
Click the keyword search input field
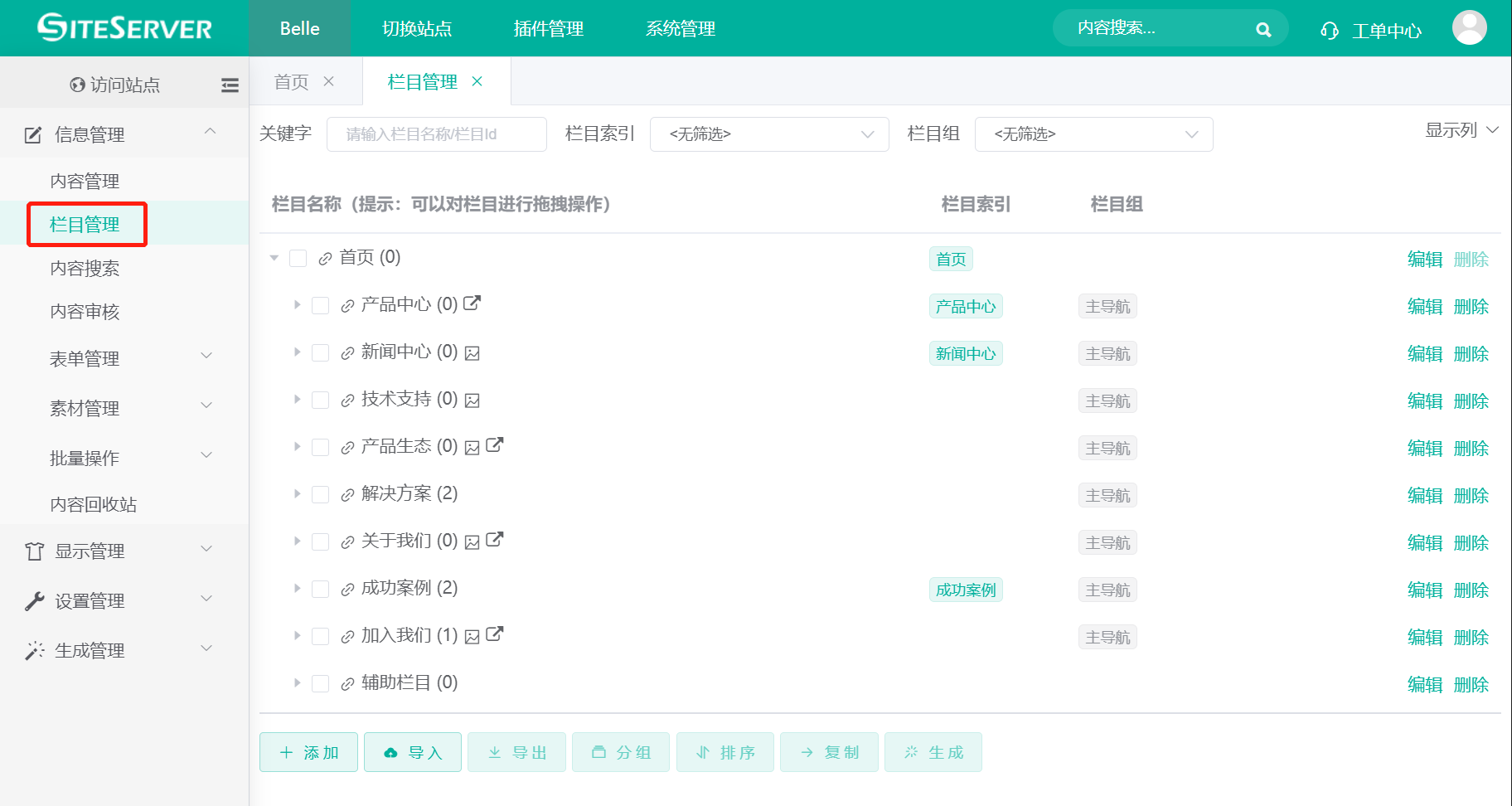coord(437,134)
